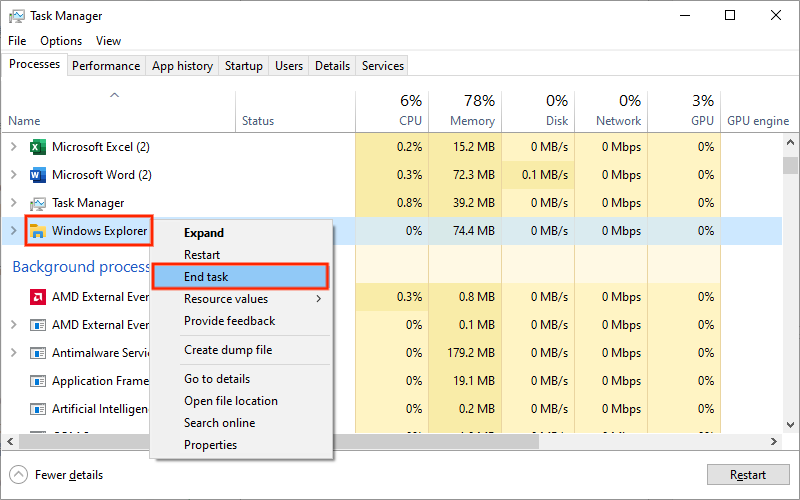This screenshot has width=800, height=500.
Task: Click the Restart button at bottom right
Action: (748, 475)
